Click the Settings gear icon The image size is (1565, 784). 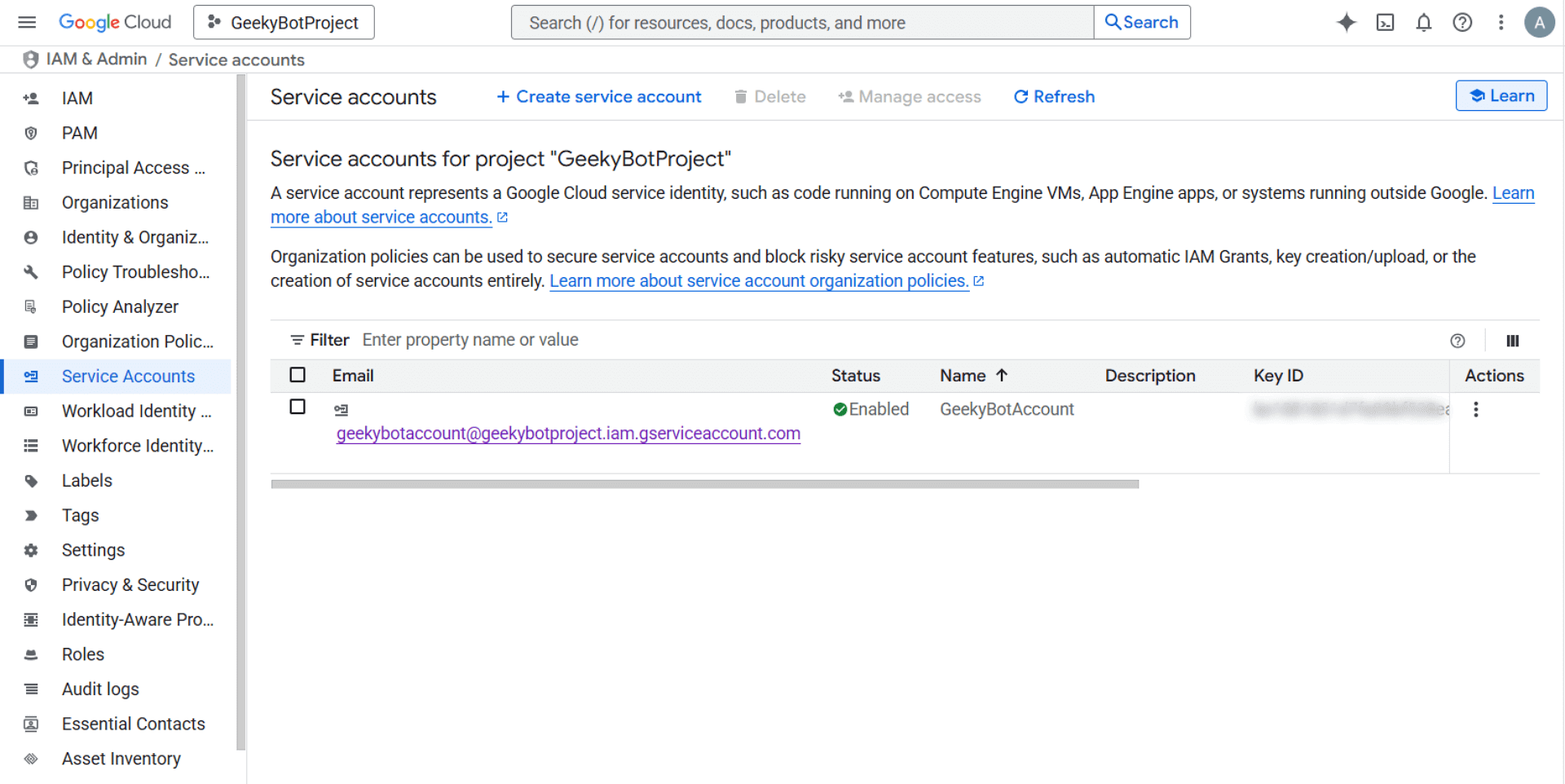31,550
